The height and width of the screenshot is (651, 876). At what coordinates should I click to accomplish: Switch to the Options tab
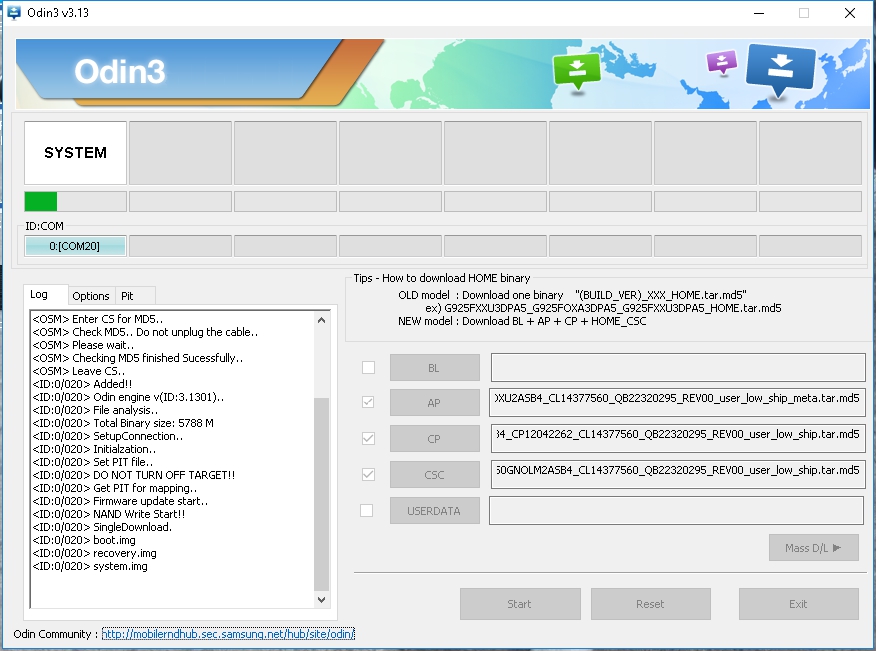[x=91, y=296]
